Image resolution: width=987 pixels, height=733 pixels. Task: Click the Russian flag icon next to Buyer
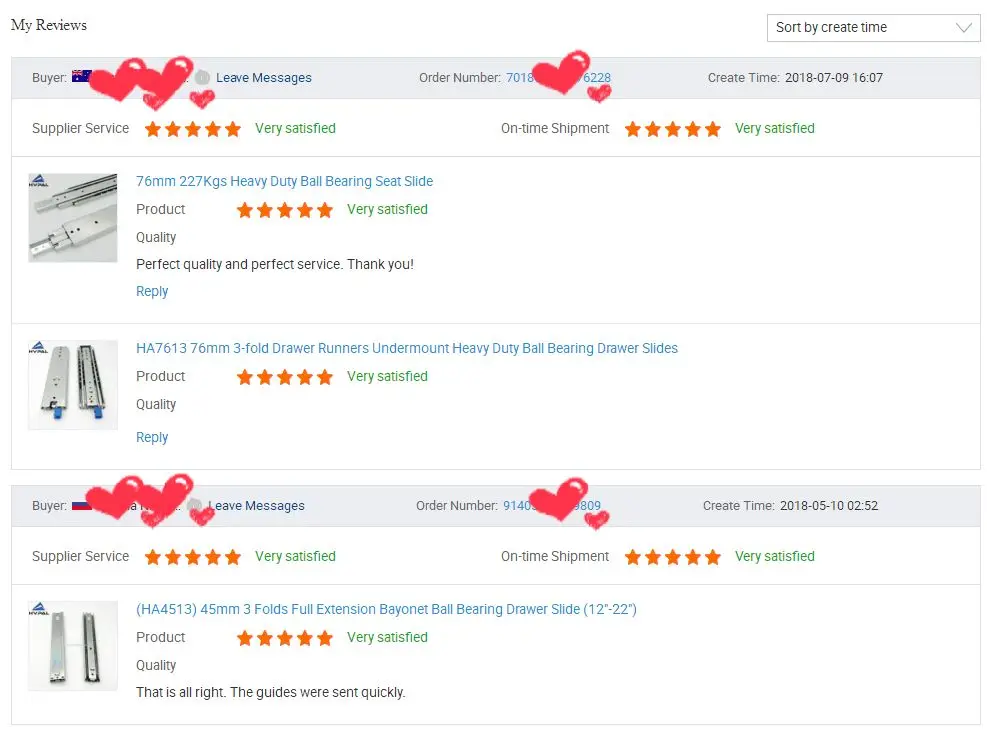coord(80,505)
